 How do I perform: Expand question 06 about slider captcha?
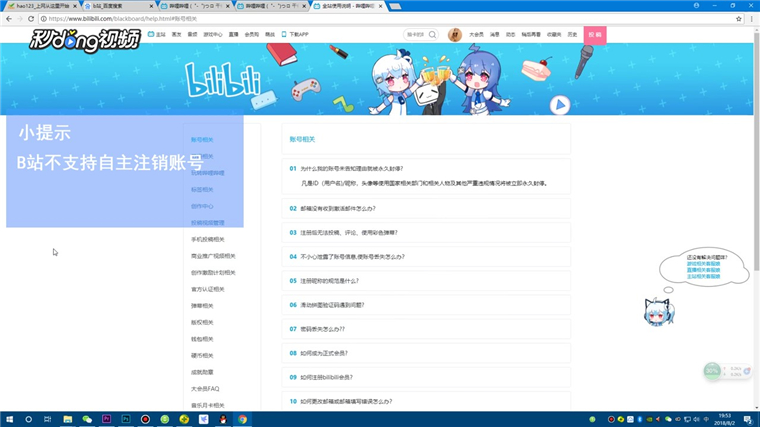[426, 305]
